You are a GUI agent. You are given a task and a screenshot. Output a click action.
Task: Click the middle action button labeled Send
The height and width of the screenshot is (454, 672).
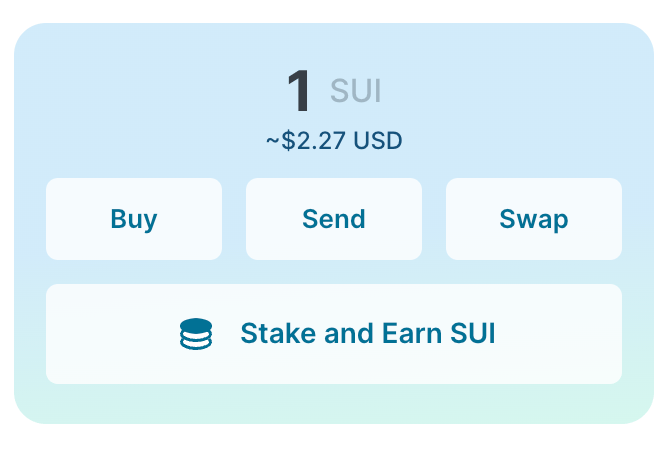(x=334, y=219)
